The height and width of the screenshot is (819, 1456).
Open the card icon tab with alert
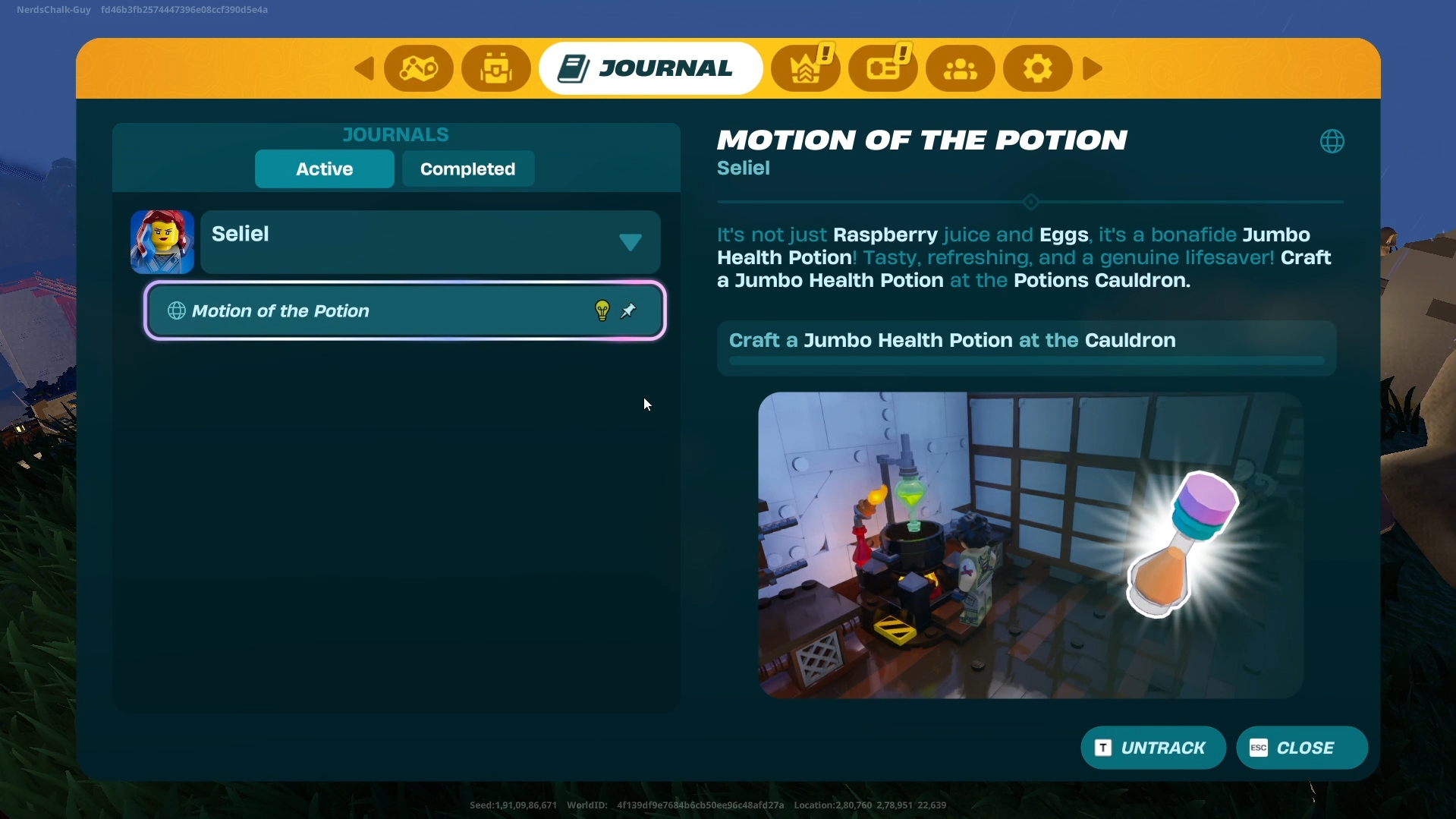(x=883, y=69)
